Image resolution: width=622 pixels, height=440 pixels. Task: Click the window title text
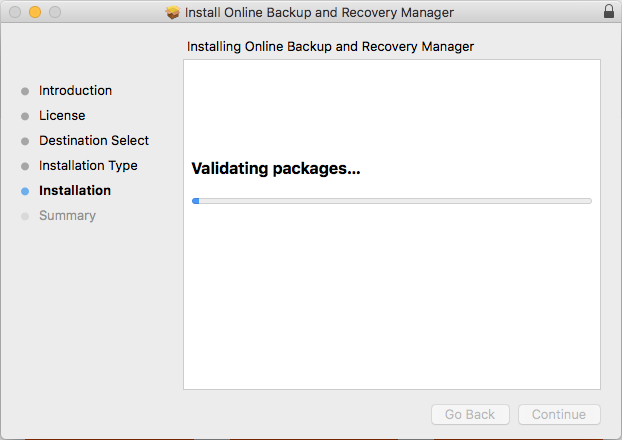pos(319,12)
